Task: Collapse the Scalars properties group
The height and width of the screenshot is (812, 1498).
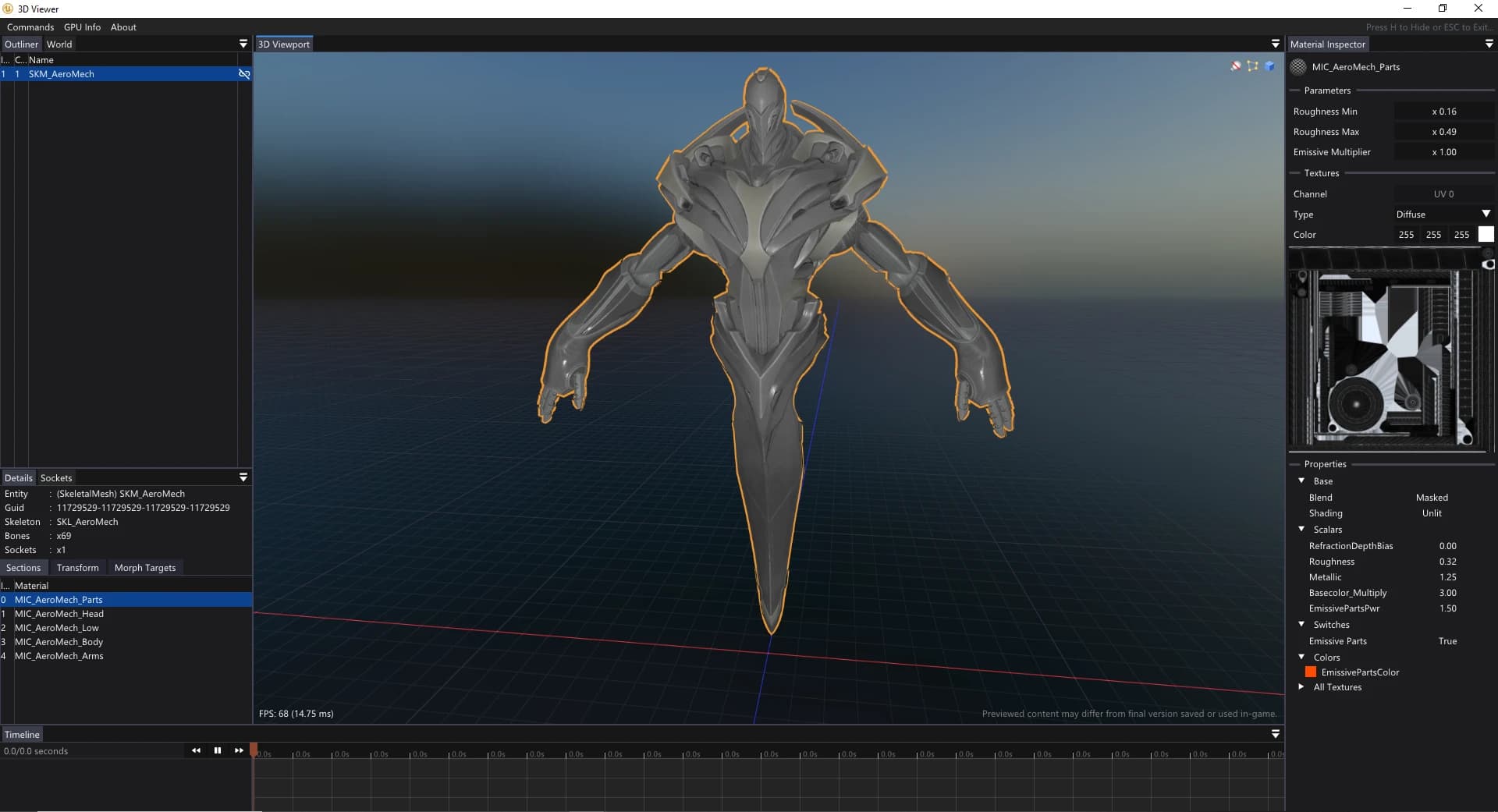Action: 1301,530
